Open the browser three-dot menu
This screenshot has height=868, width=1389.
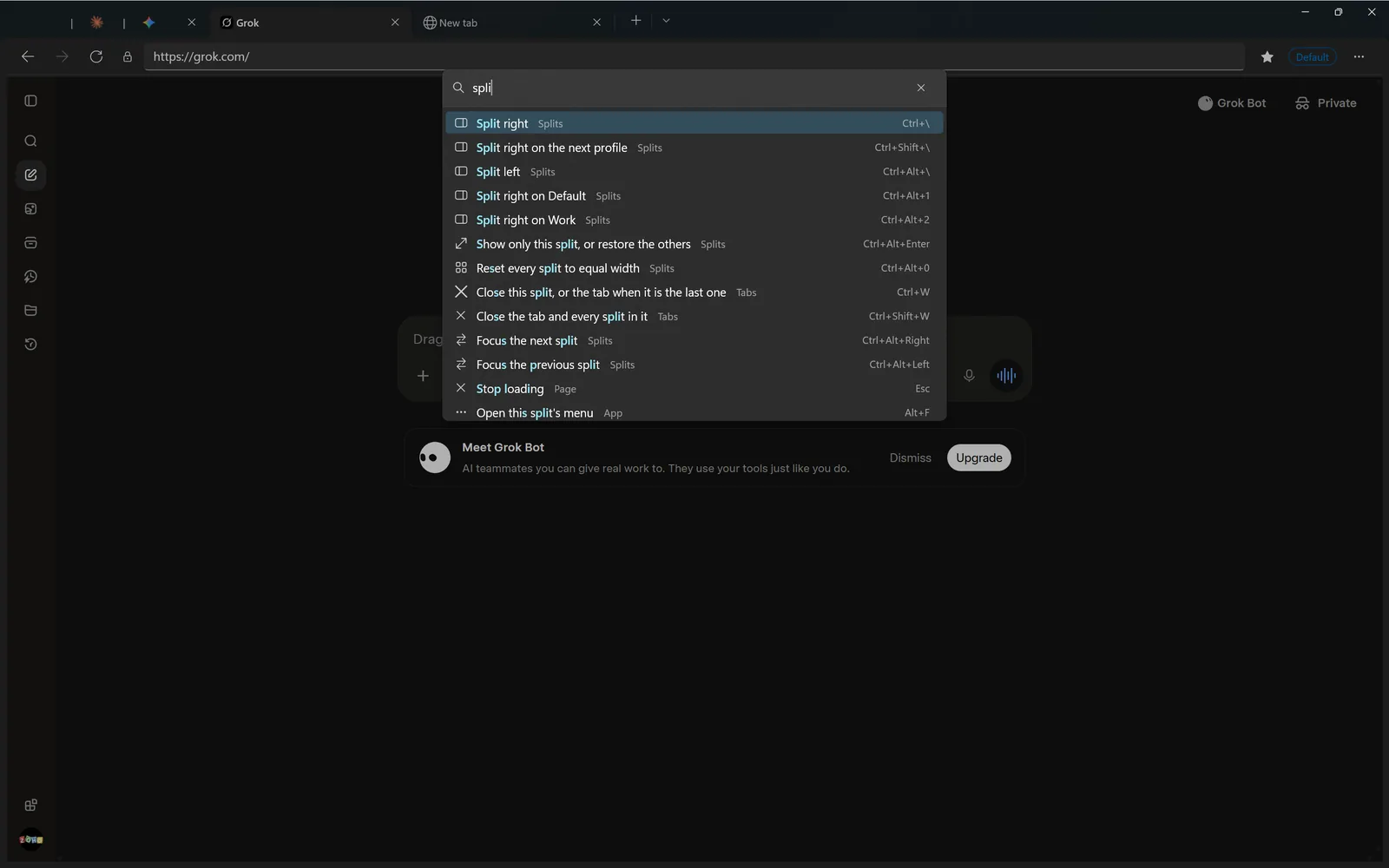[x=1359, y=56]
